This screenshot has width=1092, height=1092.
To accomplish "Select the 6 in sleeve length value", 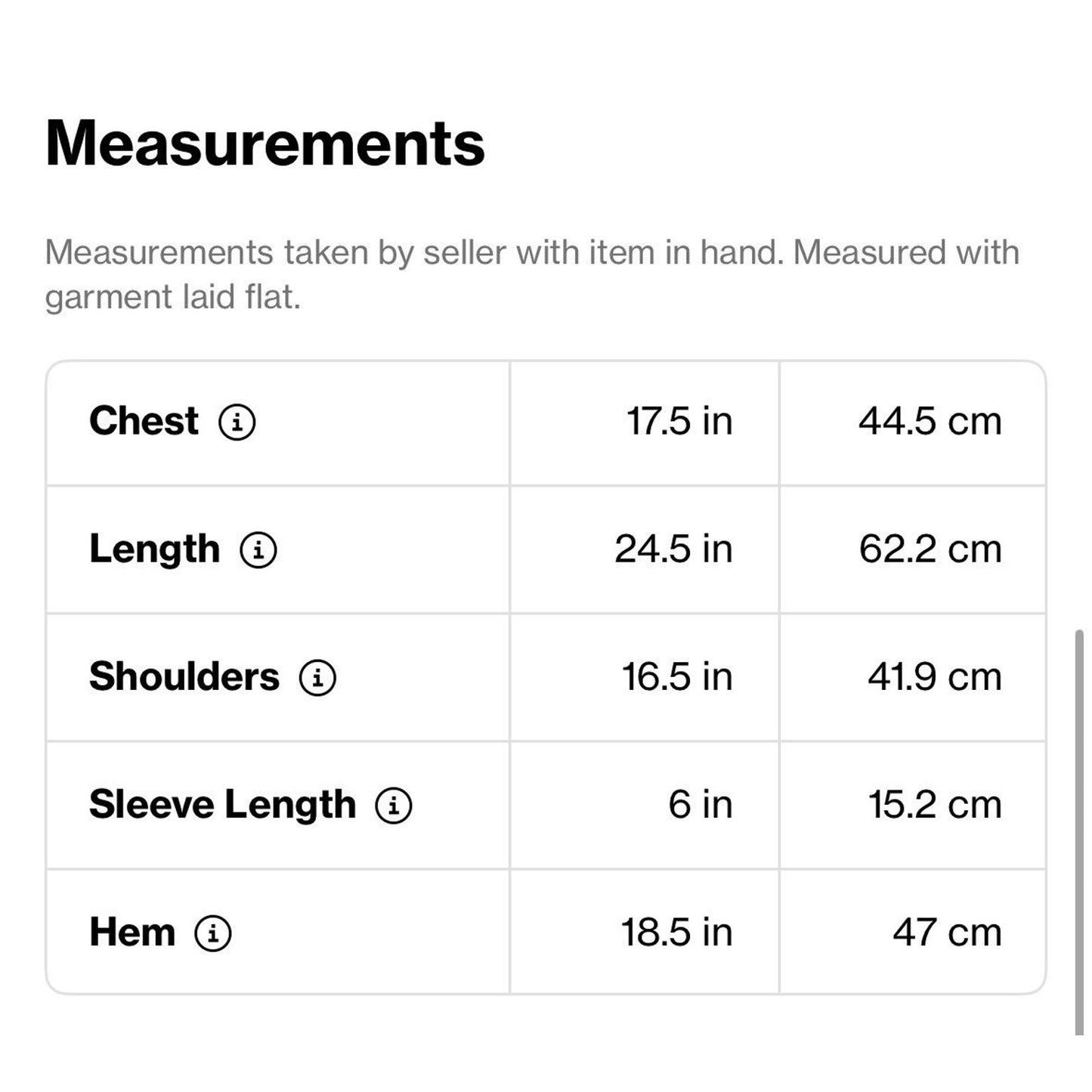I will 700,804.
